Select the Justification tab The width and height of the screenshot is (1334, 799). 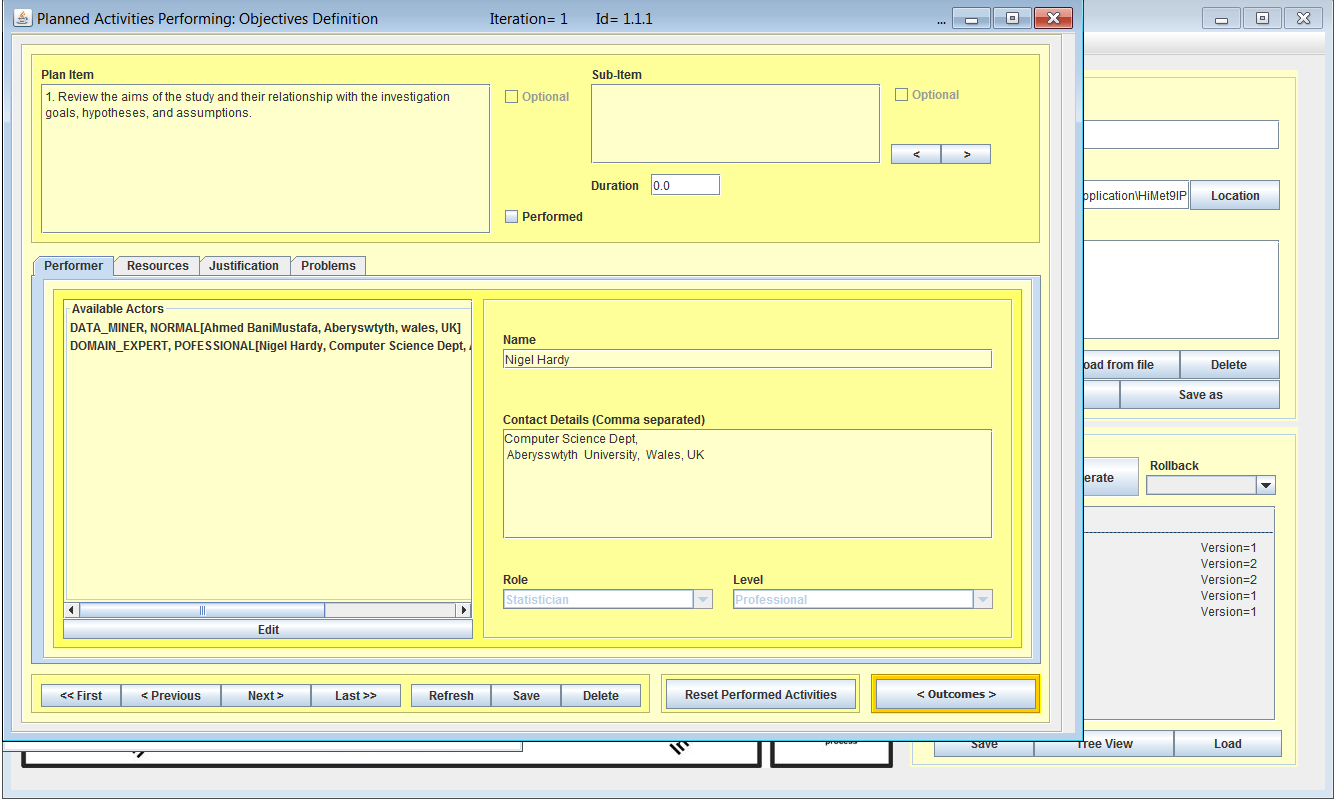[244, 266]
